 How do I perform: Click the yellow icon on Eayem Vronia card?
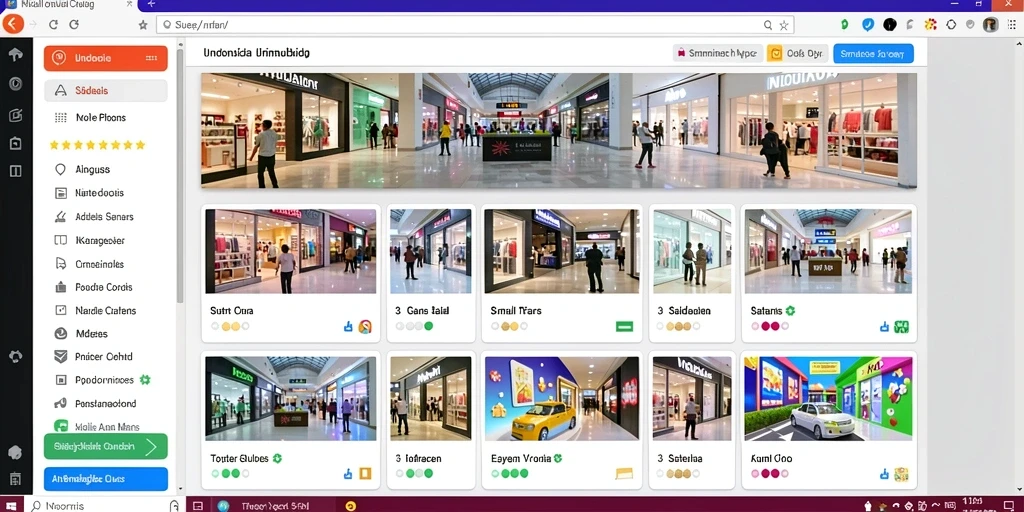coord(624,473)
